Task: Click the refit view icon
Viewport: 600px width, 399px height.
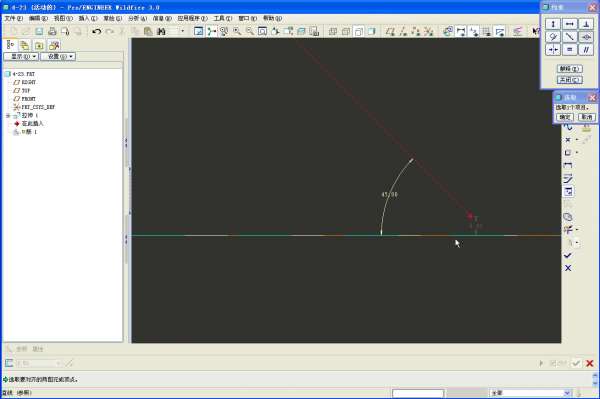Action: (x=262, y=31)
